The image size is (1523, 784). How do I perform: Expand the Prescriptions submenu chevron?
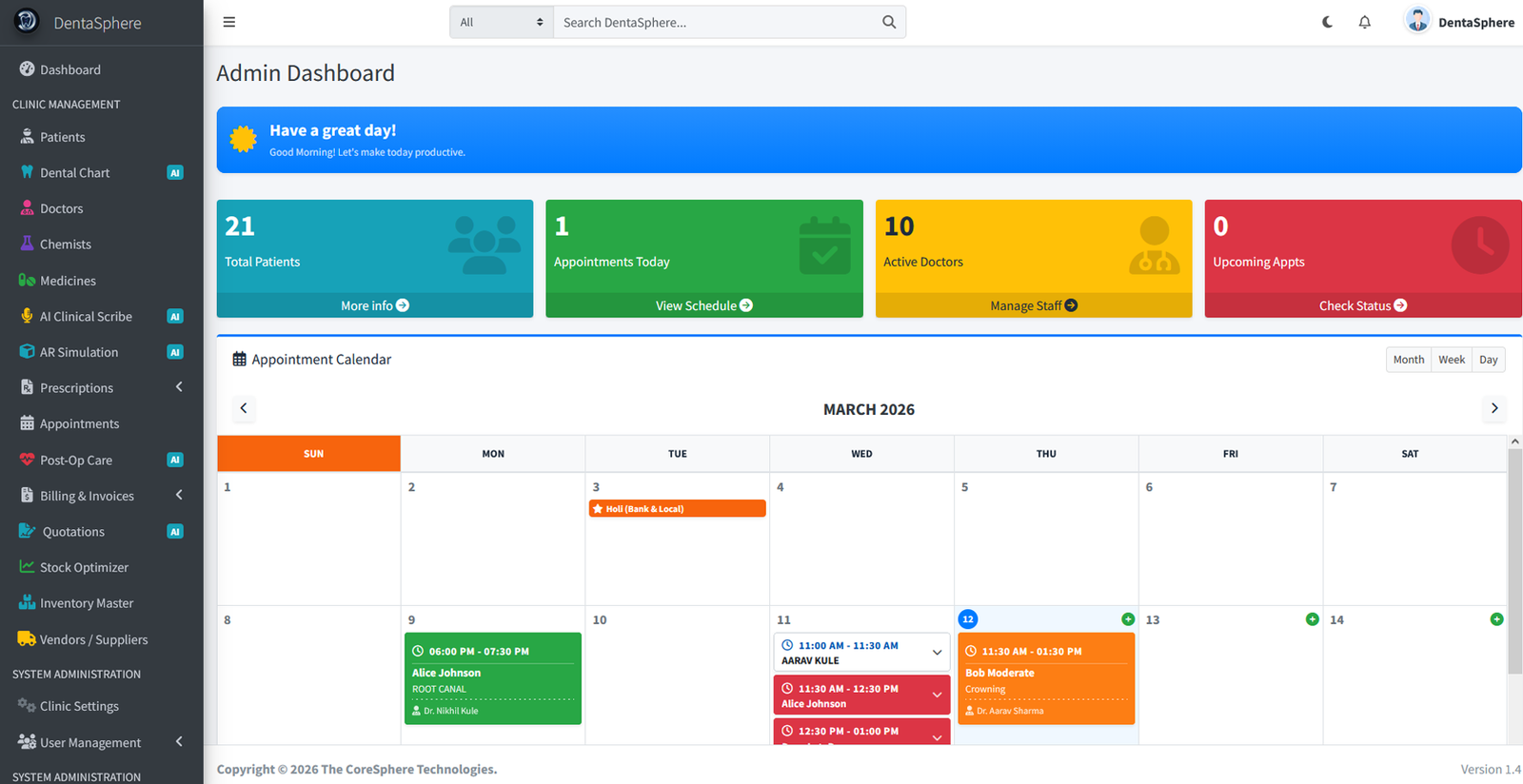(x=179, y=387)
